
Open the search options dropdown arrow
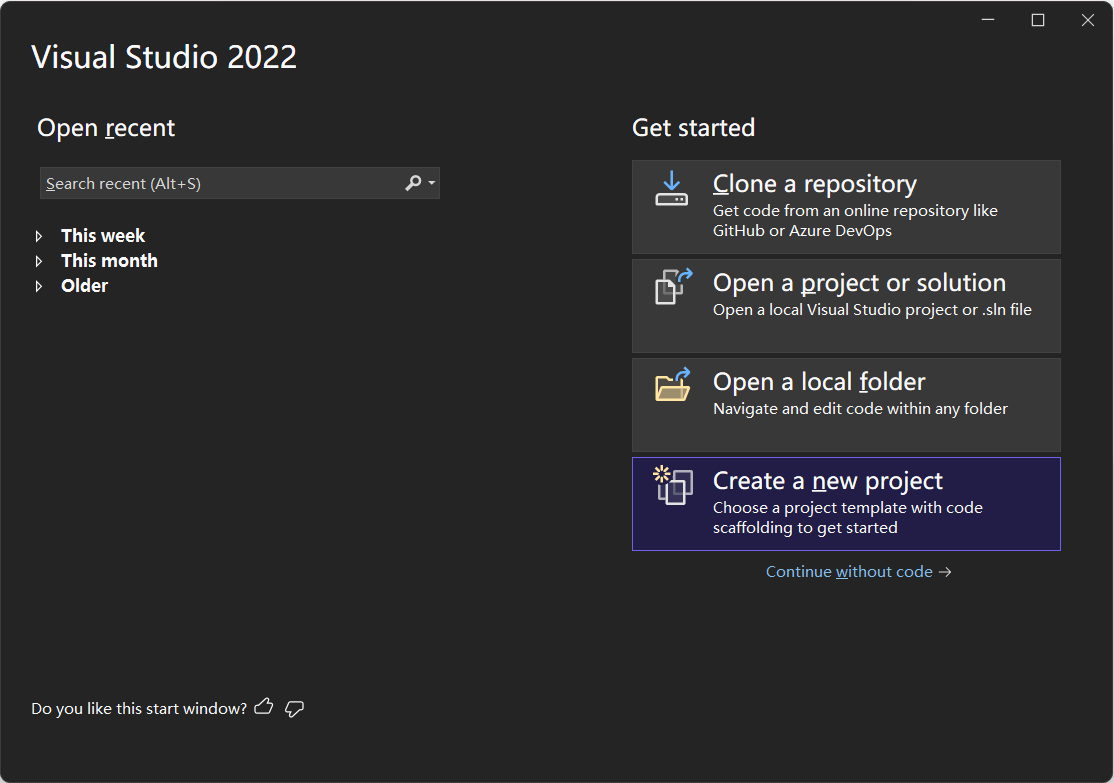(x=432, y=183)
